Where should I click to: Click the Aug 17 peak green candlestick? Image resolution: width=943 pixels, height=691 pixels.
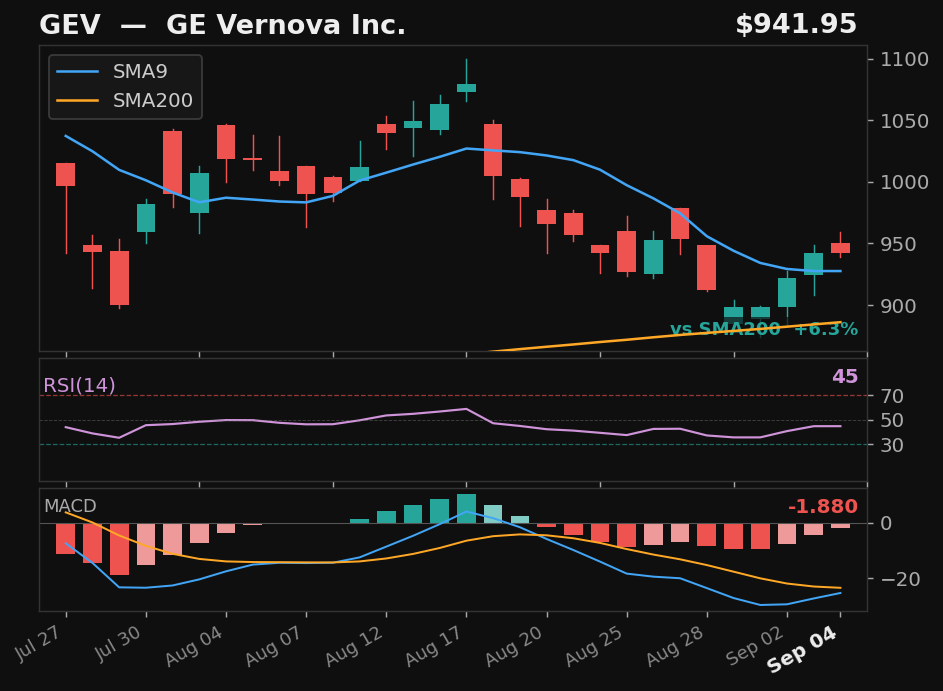[x=466, y=88]
